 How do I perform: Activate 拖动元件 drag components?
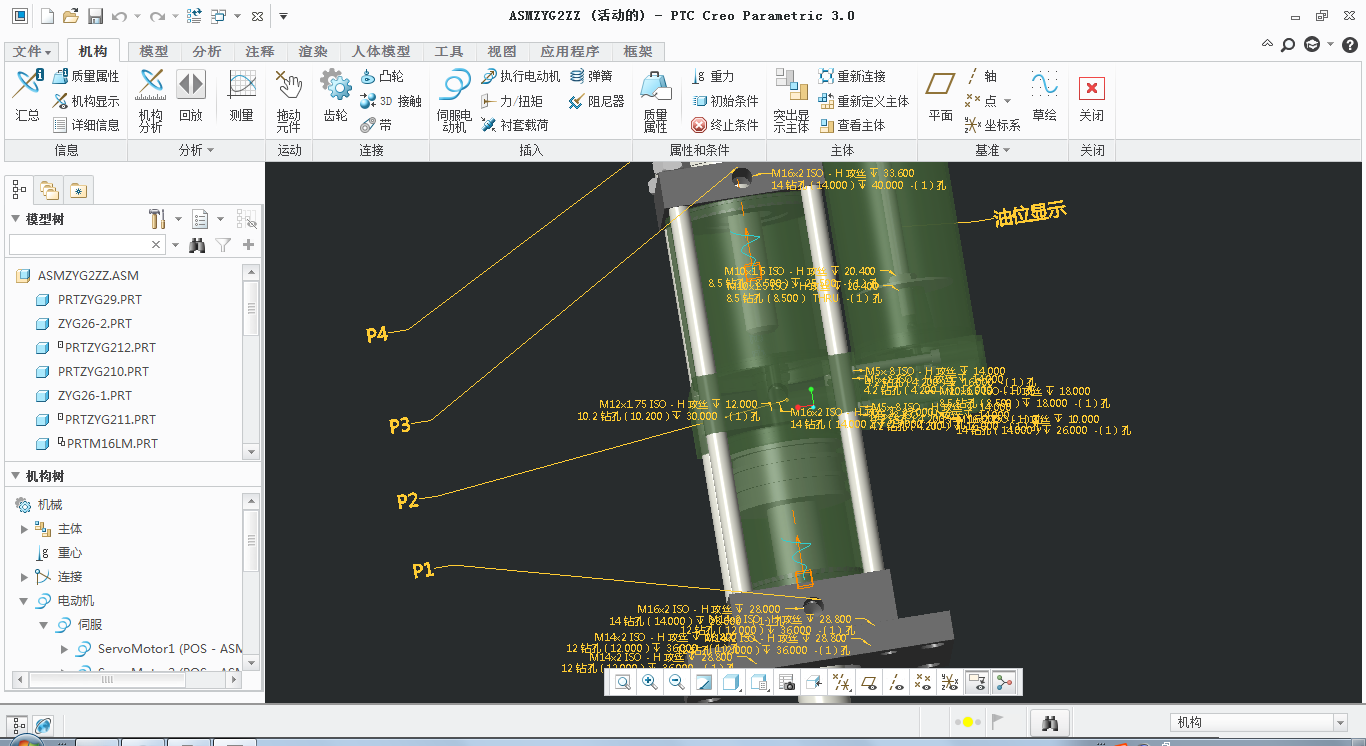(x=289, y=100)
